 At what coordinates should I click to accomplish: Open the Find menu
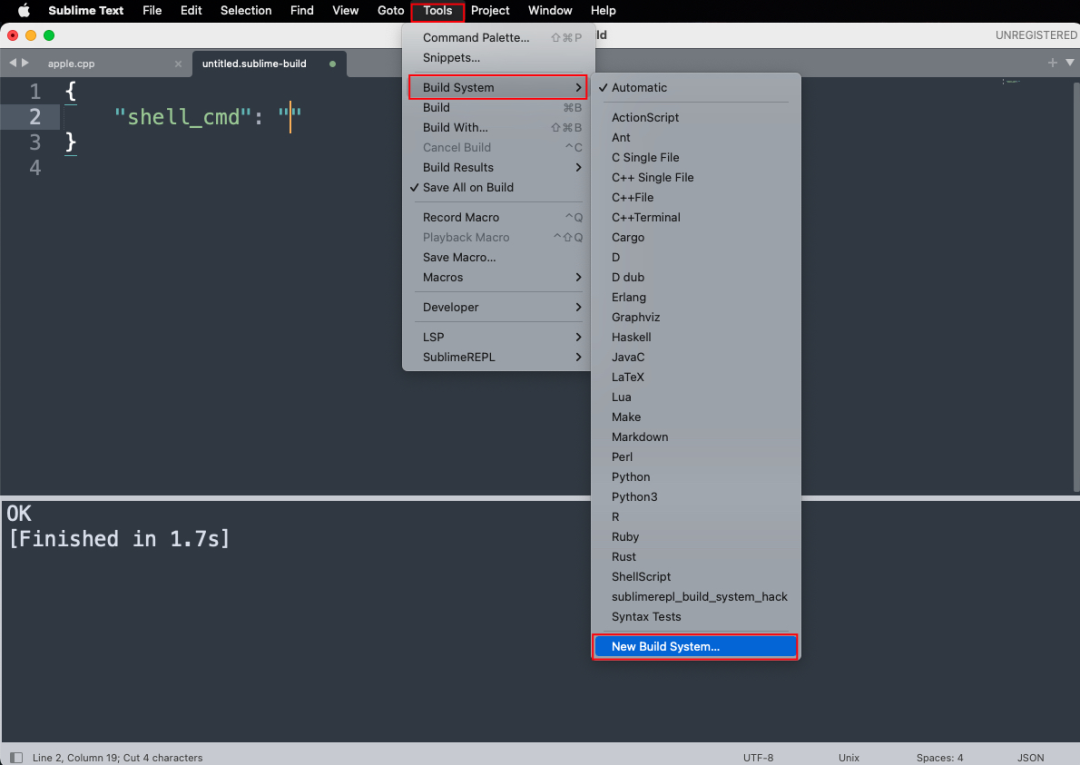coord(302,10)
